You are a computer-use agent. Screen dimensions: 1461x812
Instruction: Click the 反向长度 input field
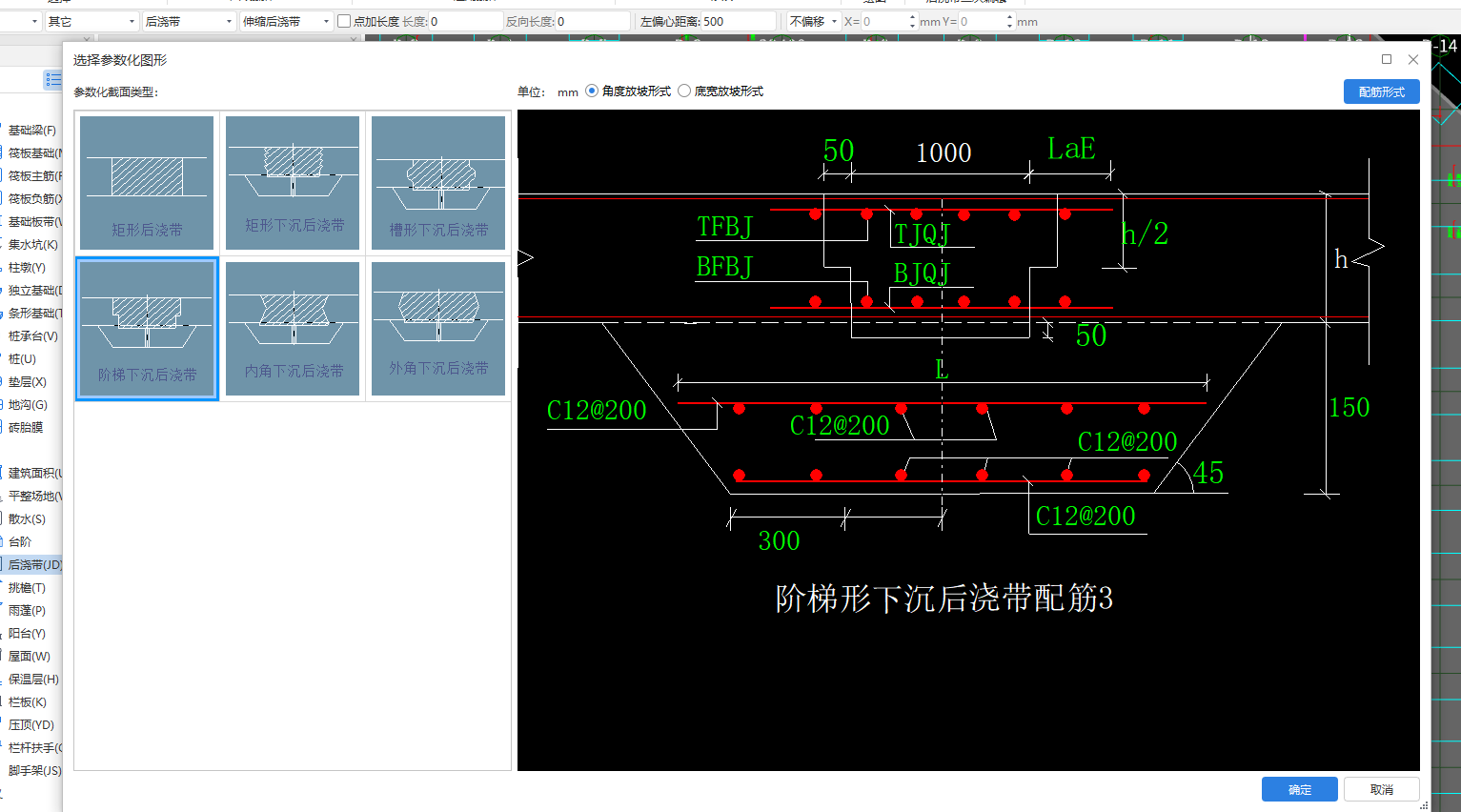click(592, 21)
